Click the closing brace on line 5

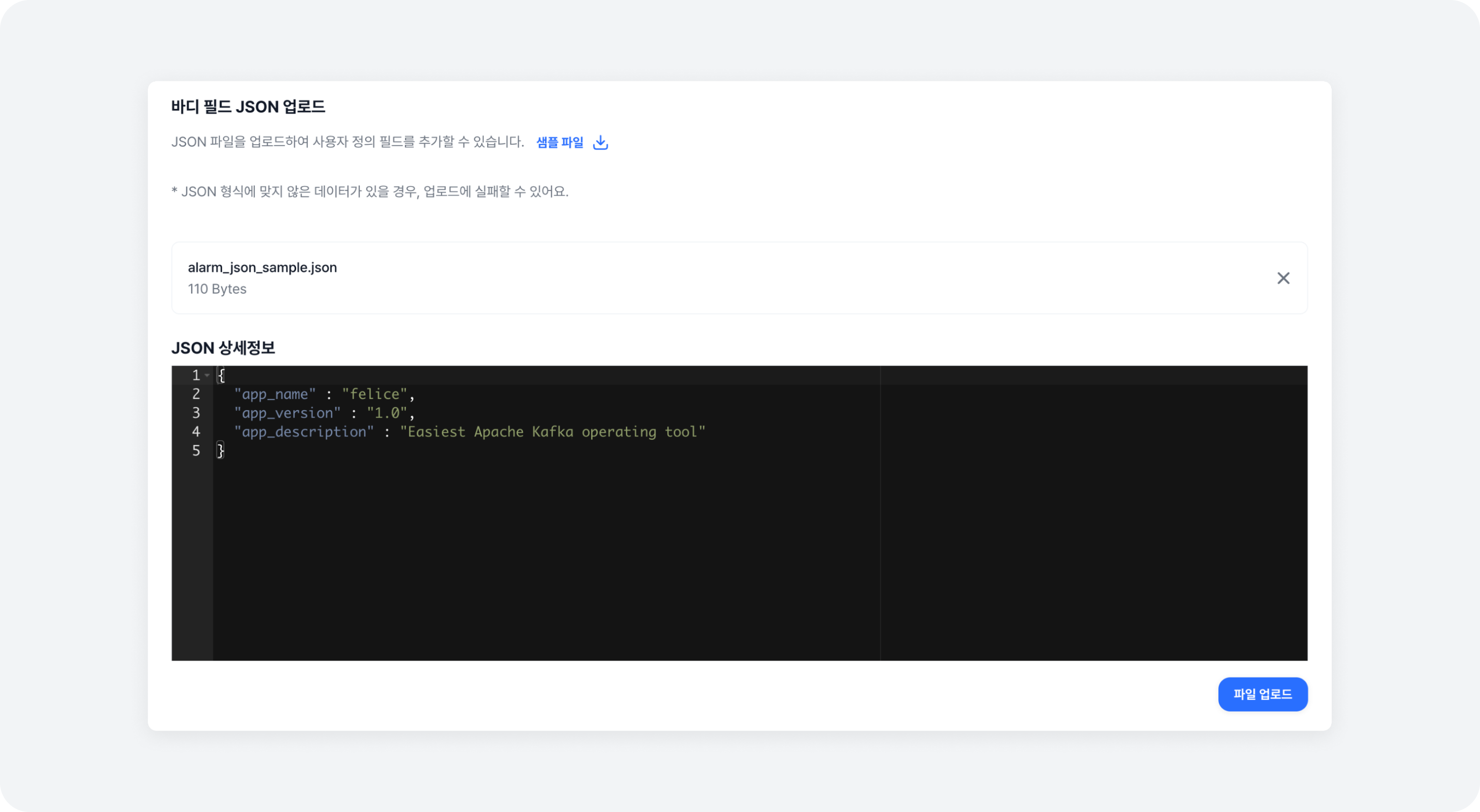(221, 451)
